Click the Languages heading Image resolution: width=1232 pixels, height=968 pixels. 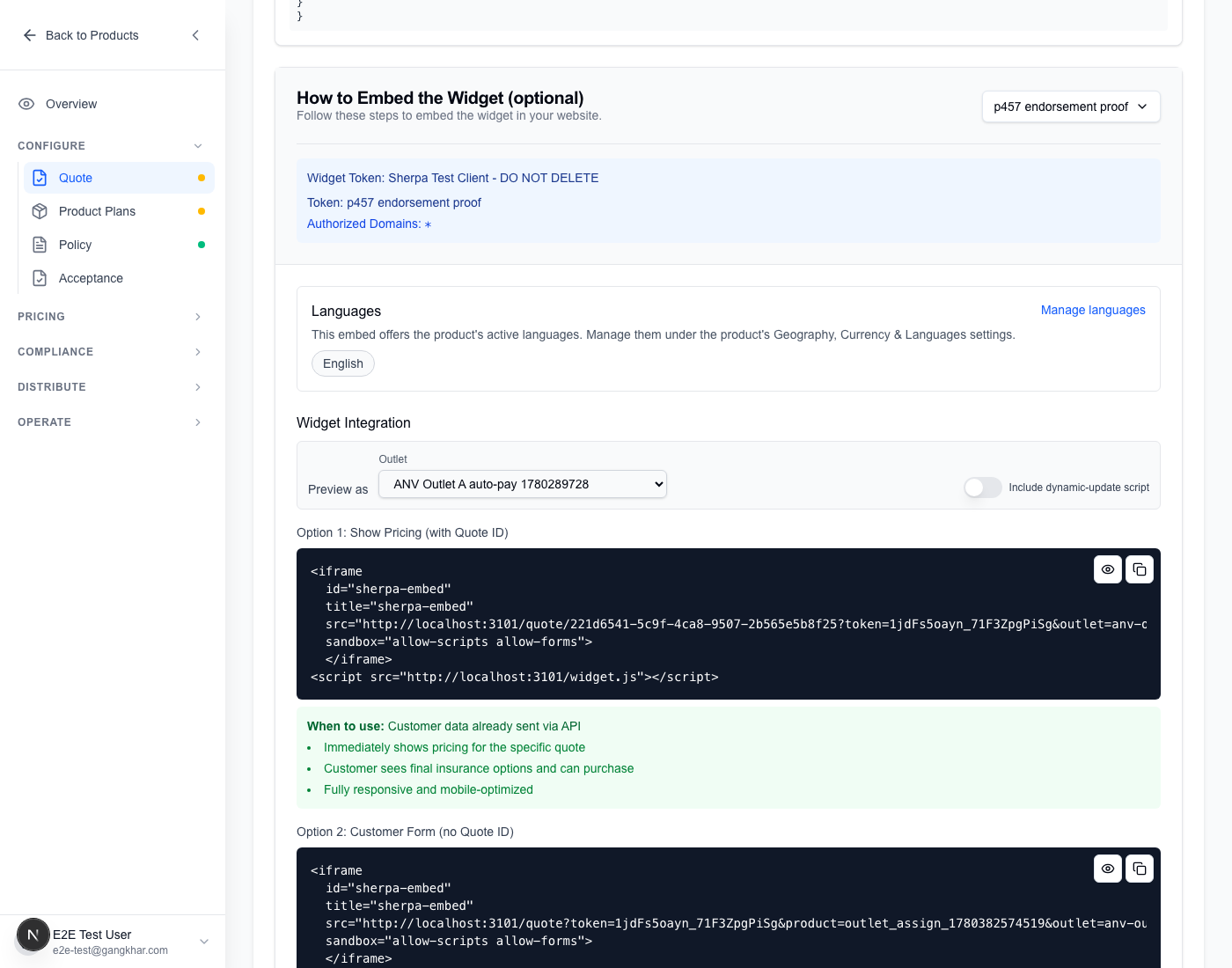(346, 311)
